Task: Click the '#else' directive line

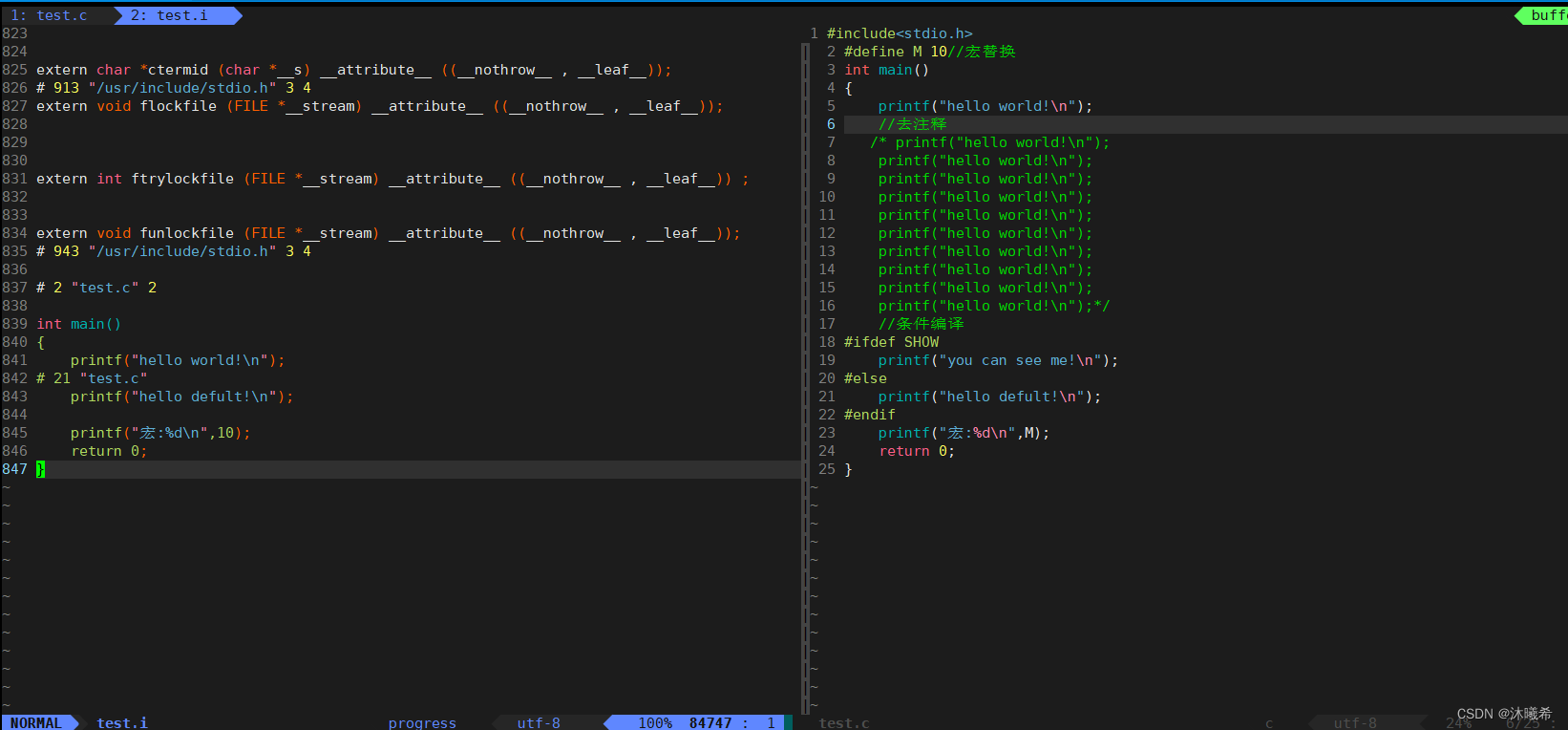Action: point(865,378)
